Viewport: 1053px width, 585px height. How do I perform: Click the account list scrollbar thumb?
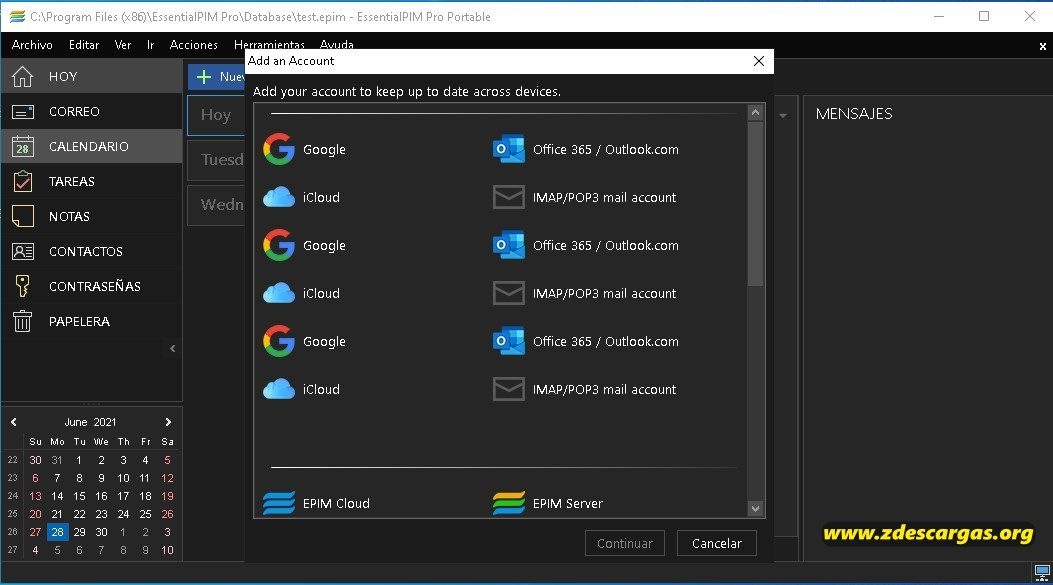tap(756, 204)
